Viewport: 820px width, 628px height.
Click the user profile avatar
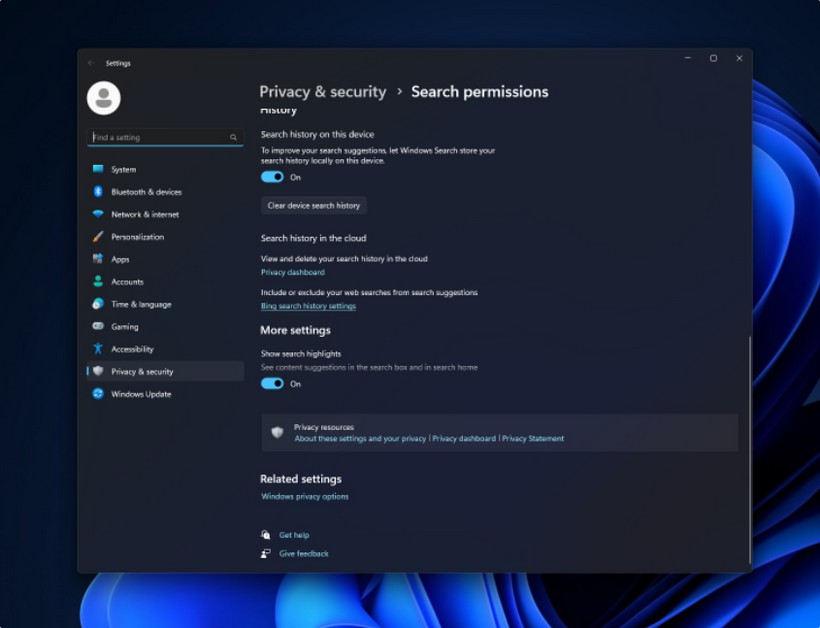coord(104,98)
